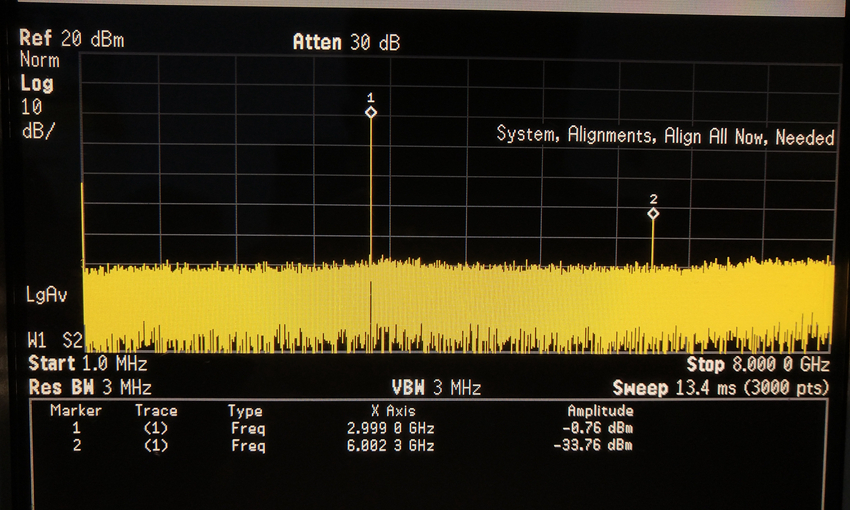Image resolution: width=850 pixels, height=510 pixels.
Task: Click the Norm label under Ref
Action: (x=38, y=61)
